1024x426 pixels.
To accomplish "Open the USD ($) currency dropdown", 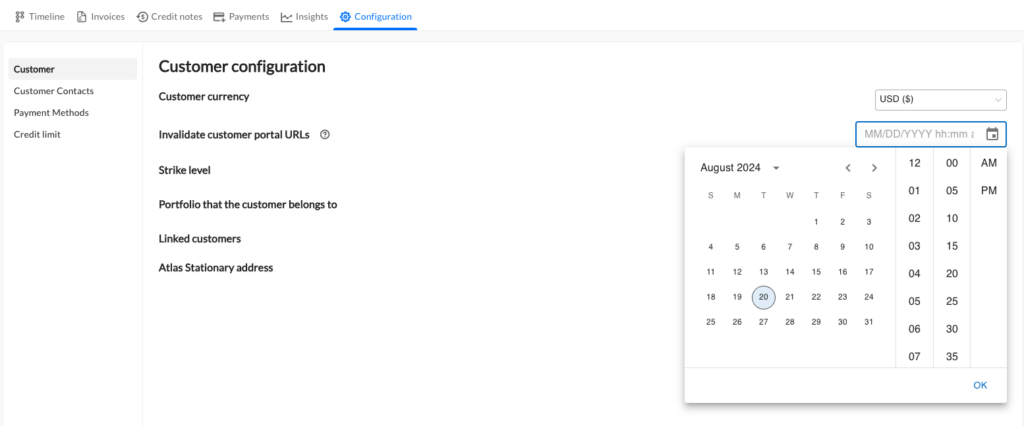I will tap(940, 99).
